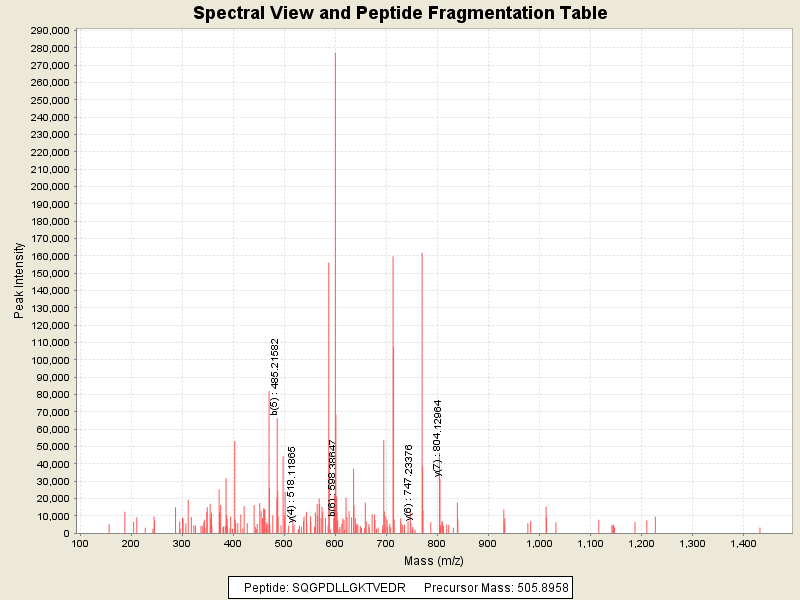Click the 290,000 tick on intensity axis

(x=48, y=31)
